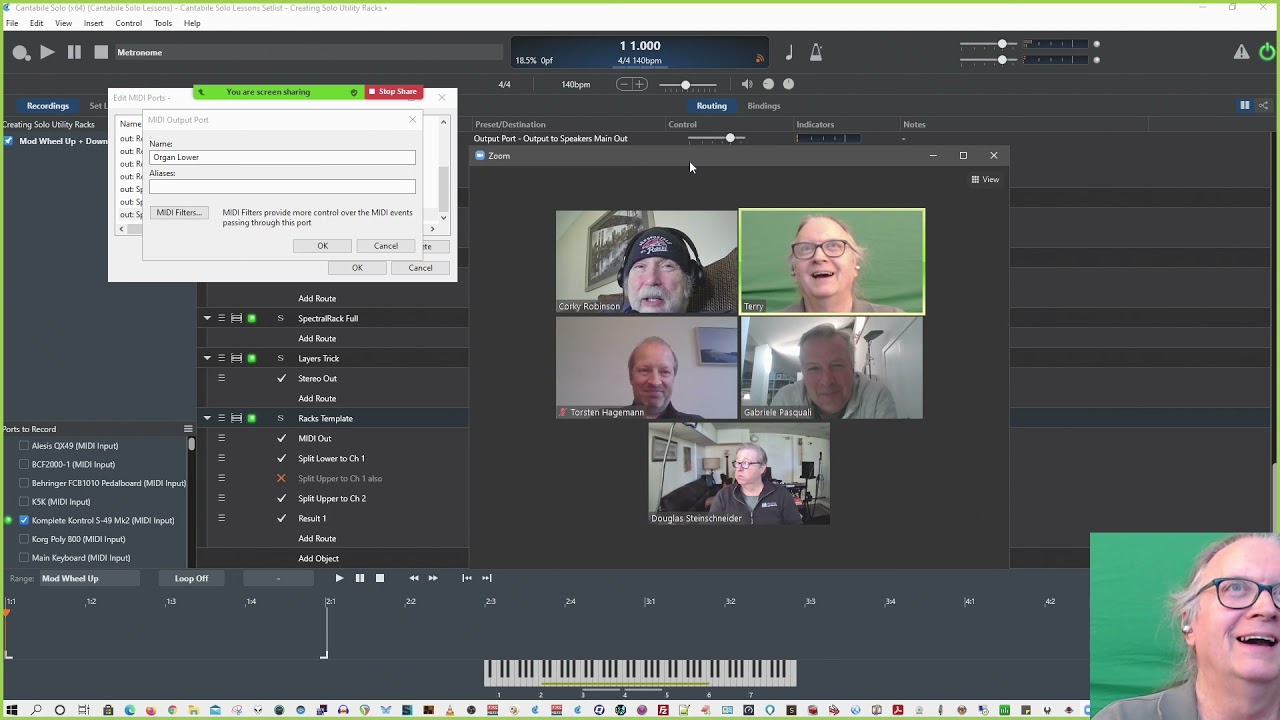Open the 140bpm tempo selector
Viewport: 1280px width, 720px height.
pyautogui.click(x=576, y=85)
